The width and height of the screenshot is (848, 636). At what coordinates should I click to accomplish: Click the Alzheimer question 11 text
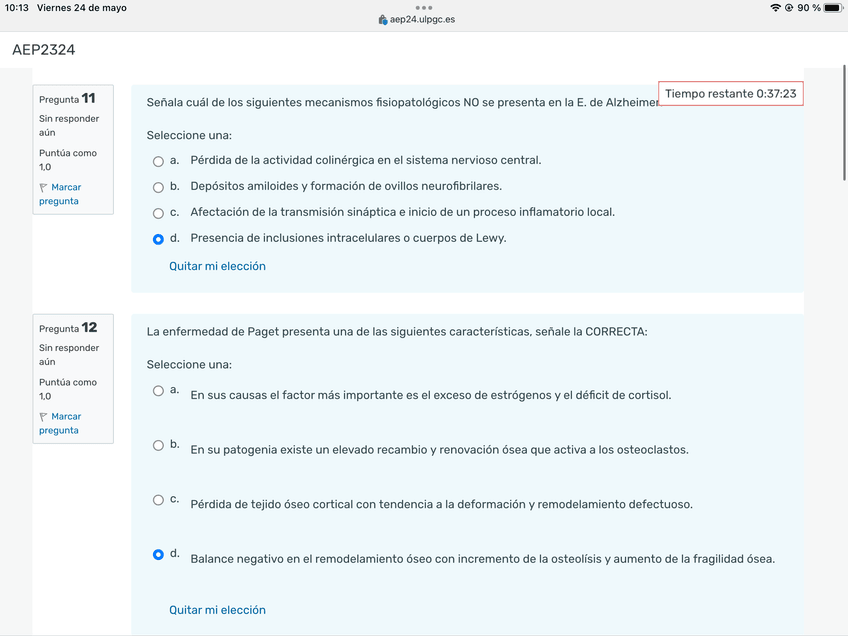[403, 102]
